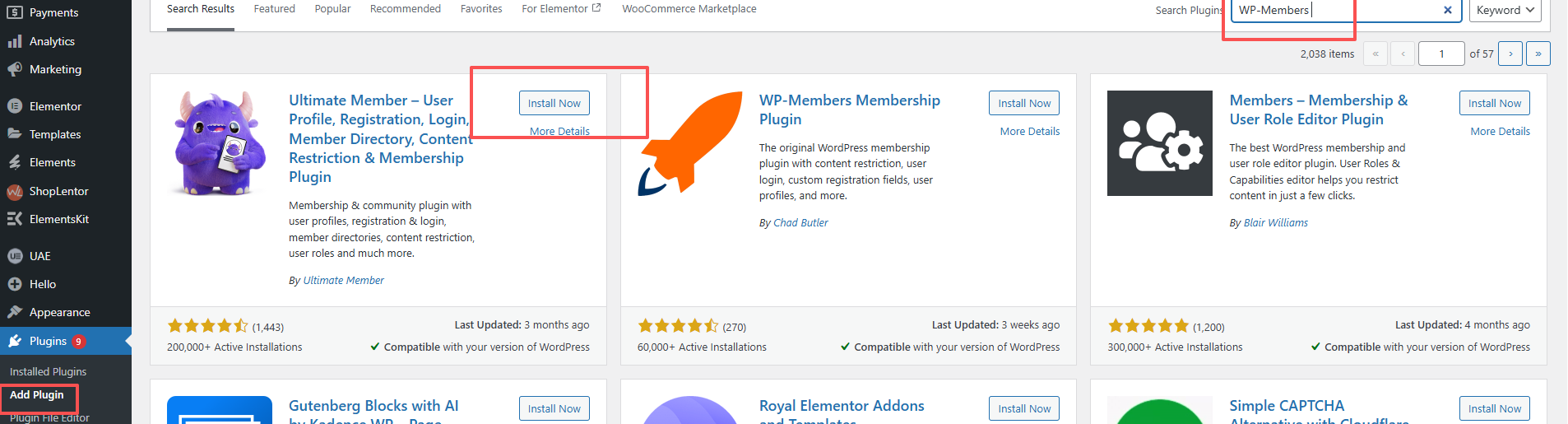This screenshot has height=424, width=1568.
Task: Click '60,000+ Active Installations' text
Action: tap(702, 347)
